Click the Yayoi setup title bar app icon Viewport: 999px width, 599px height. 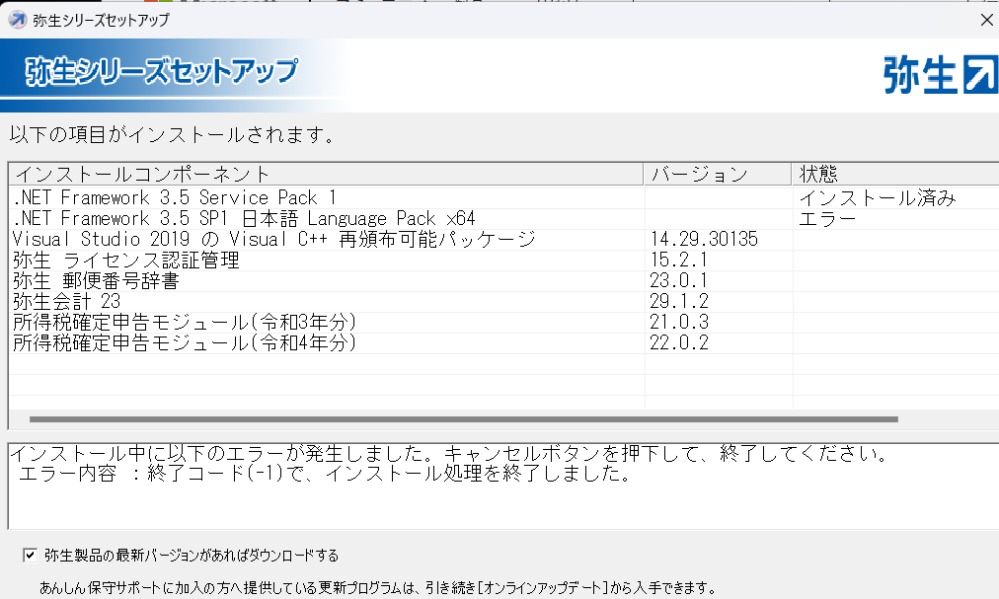(17, 20)
